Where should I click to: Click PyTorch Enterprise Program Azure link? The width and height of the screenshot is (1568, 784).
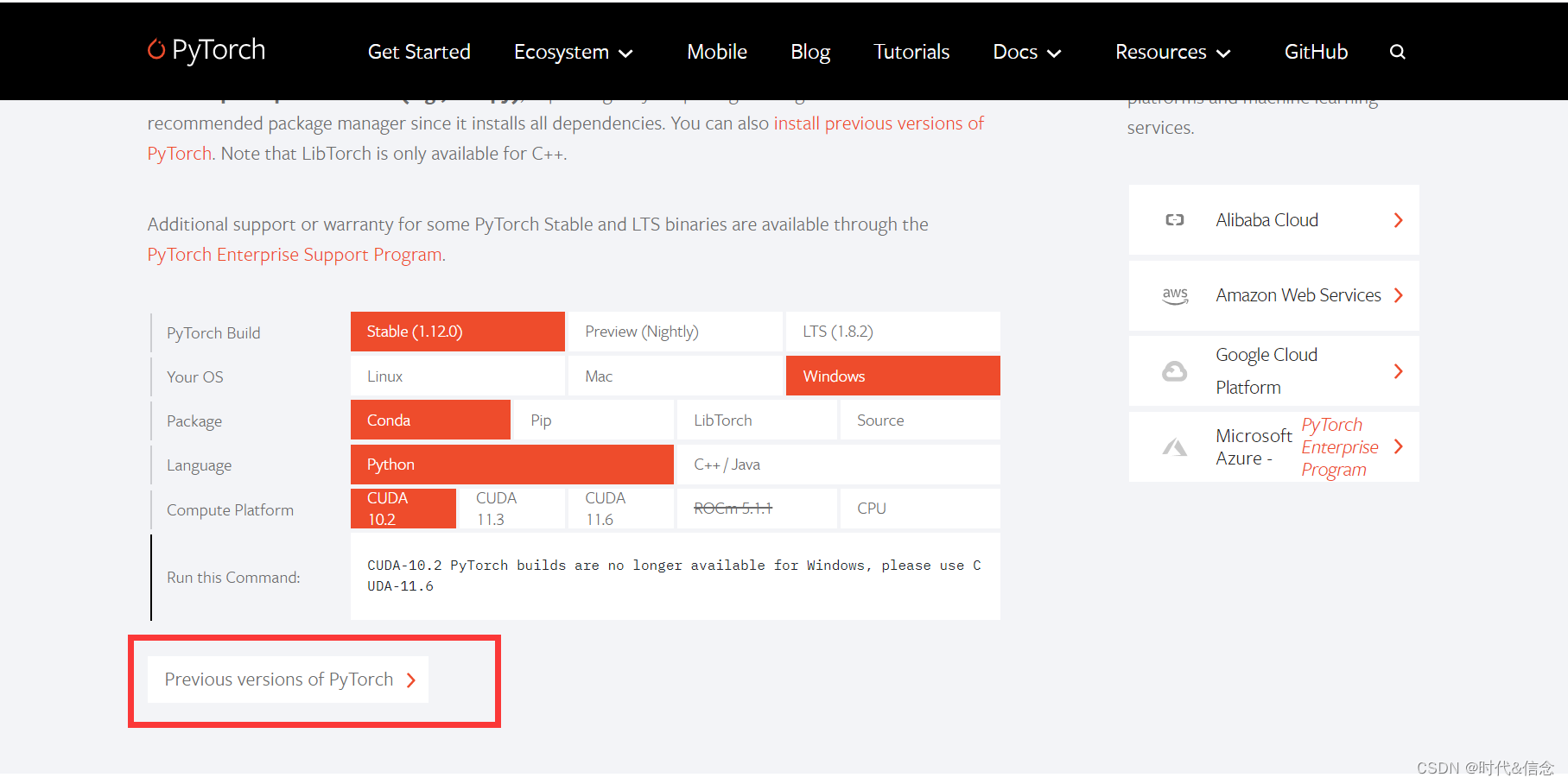pos(1339,447)
